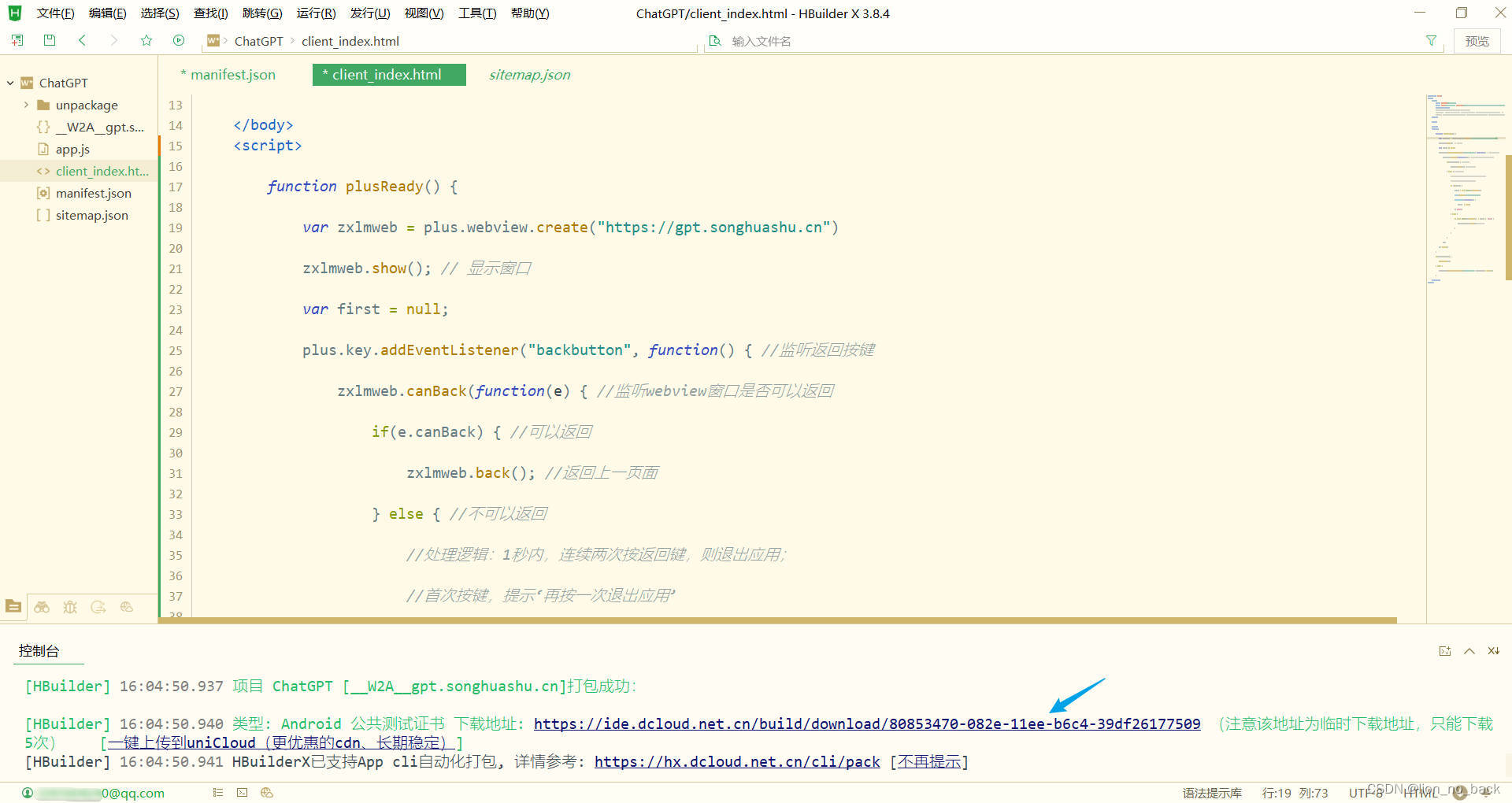
Task: Open project manager icon at sidebar bottom
Action: [13, 606]
